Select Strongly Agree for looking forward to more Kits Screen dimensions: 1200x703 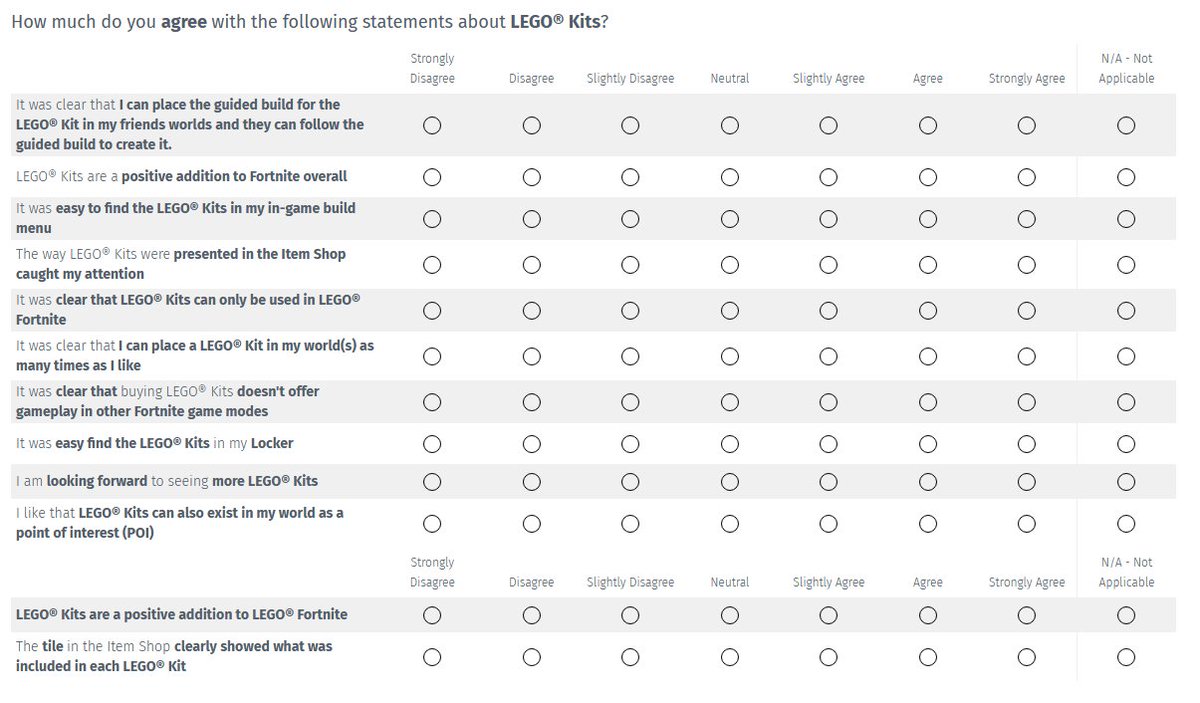click(1026, 482)
